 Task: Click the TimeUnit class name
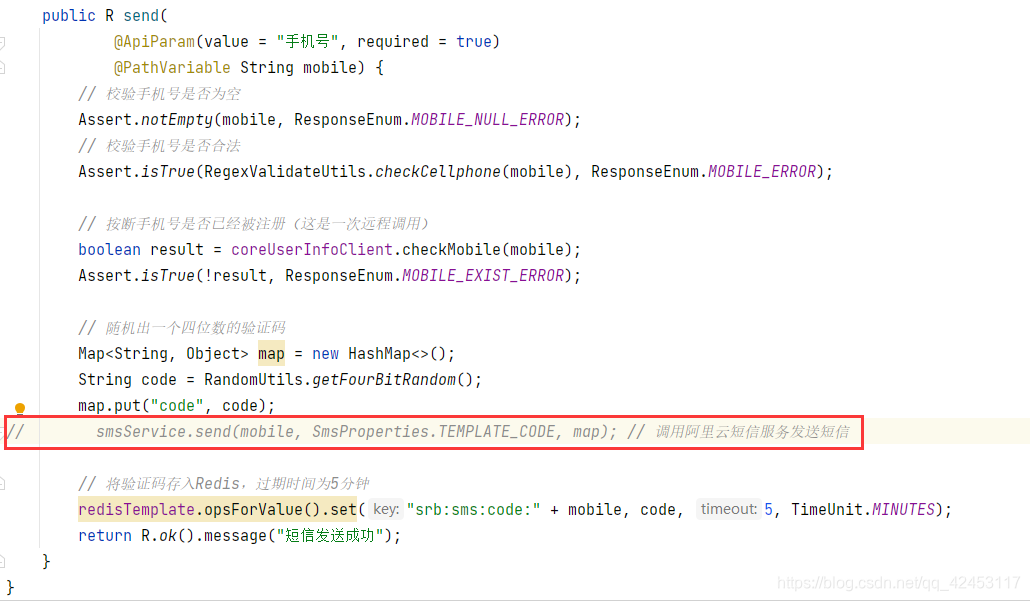coord(826,510)
